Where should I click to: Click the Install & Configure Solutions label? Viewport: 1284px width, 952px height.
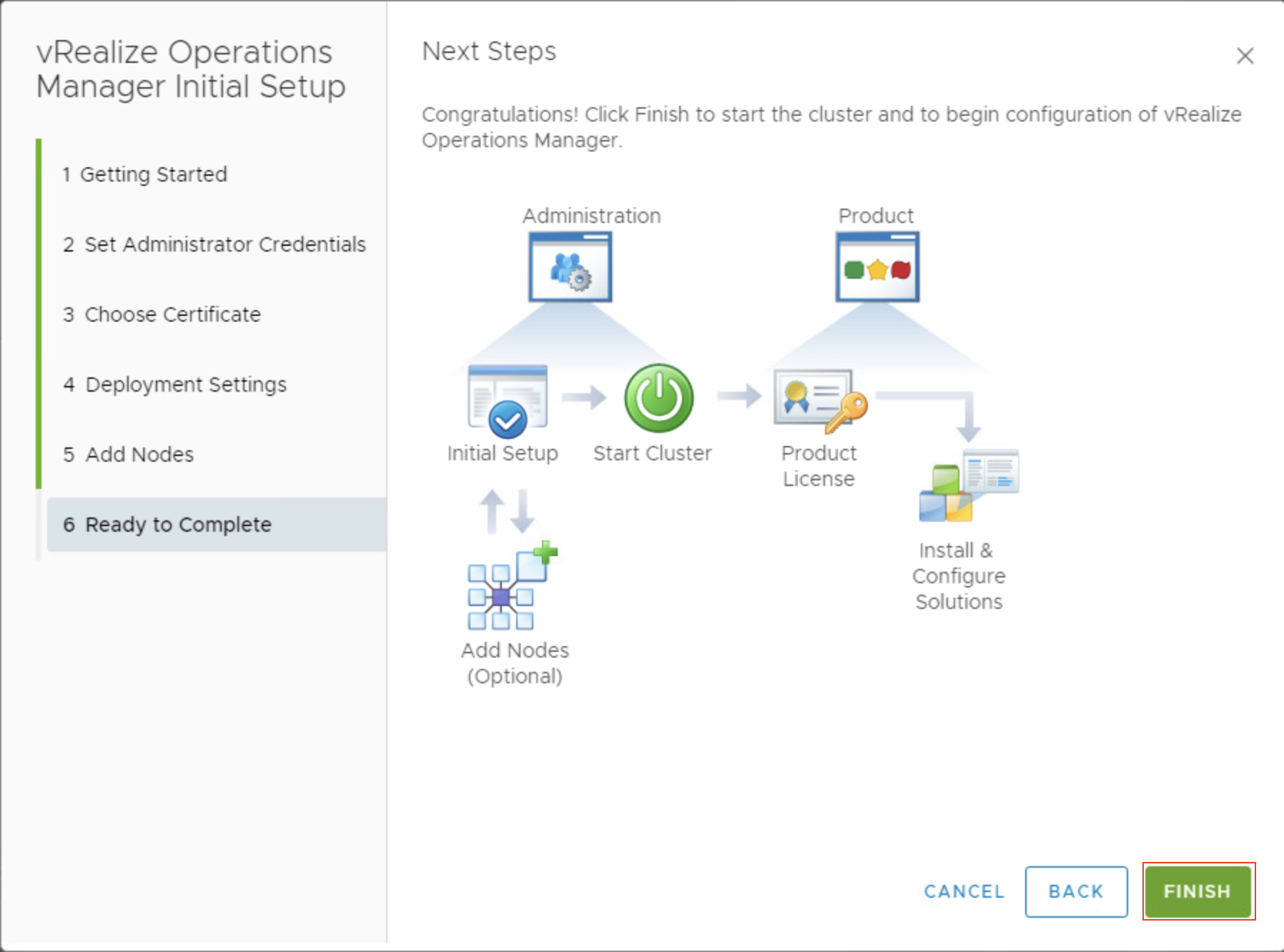point(959,576)
